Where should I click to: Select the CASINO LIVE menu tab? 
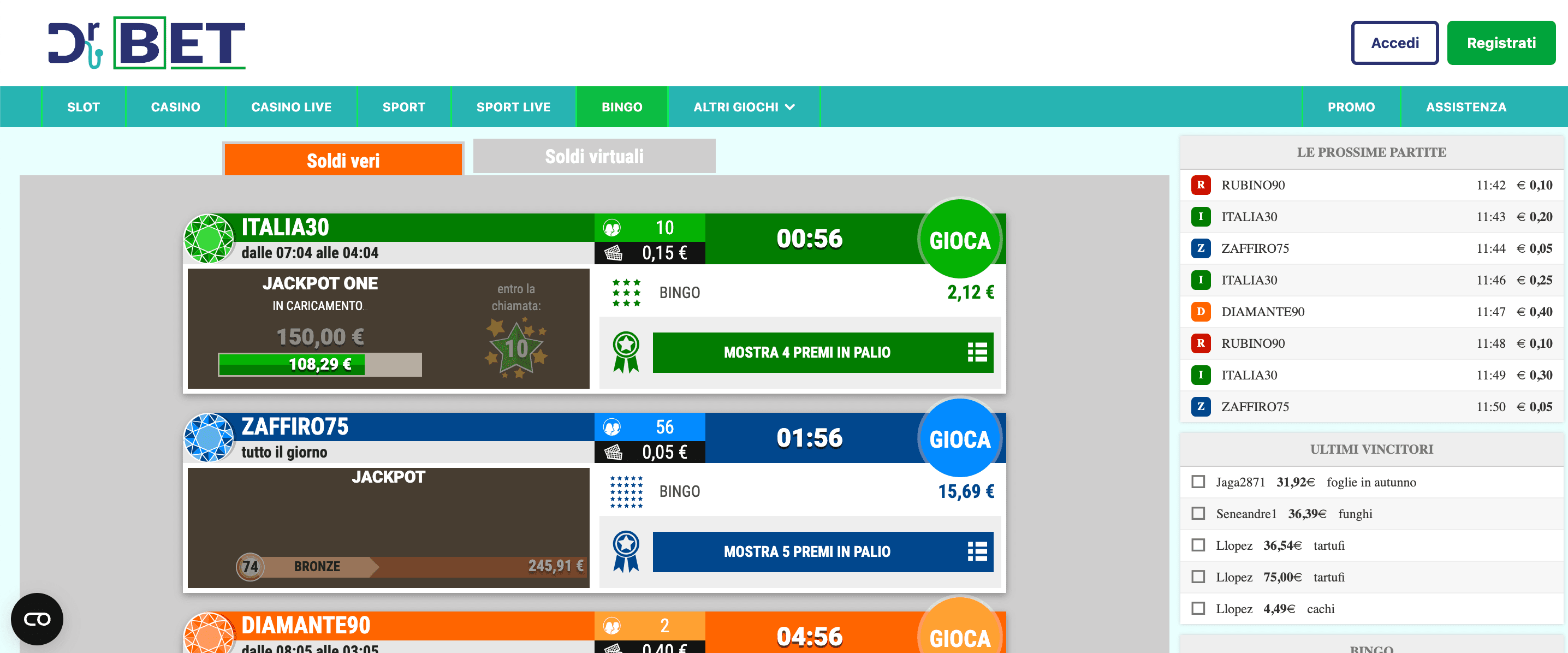pyautogui.click(x=290, y=106)
